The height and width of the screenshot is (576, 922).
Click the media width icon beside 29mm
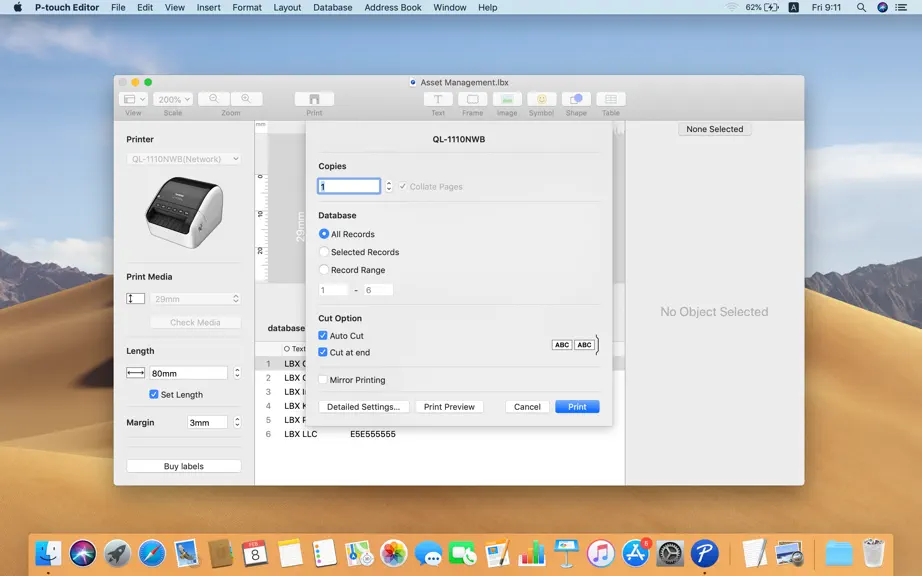[135, 299]
